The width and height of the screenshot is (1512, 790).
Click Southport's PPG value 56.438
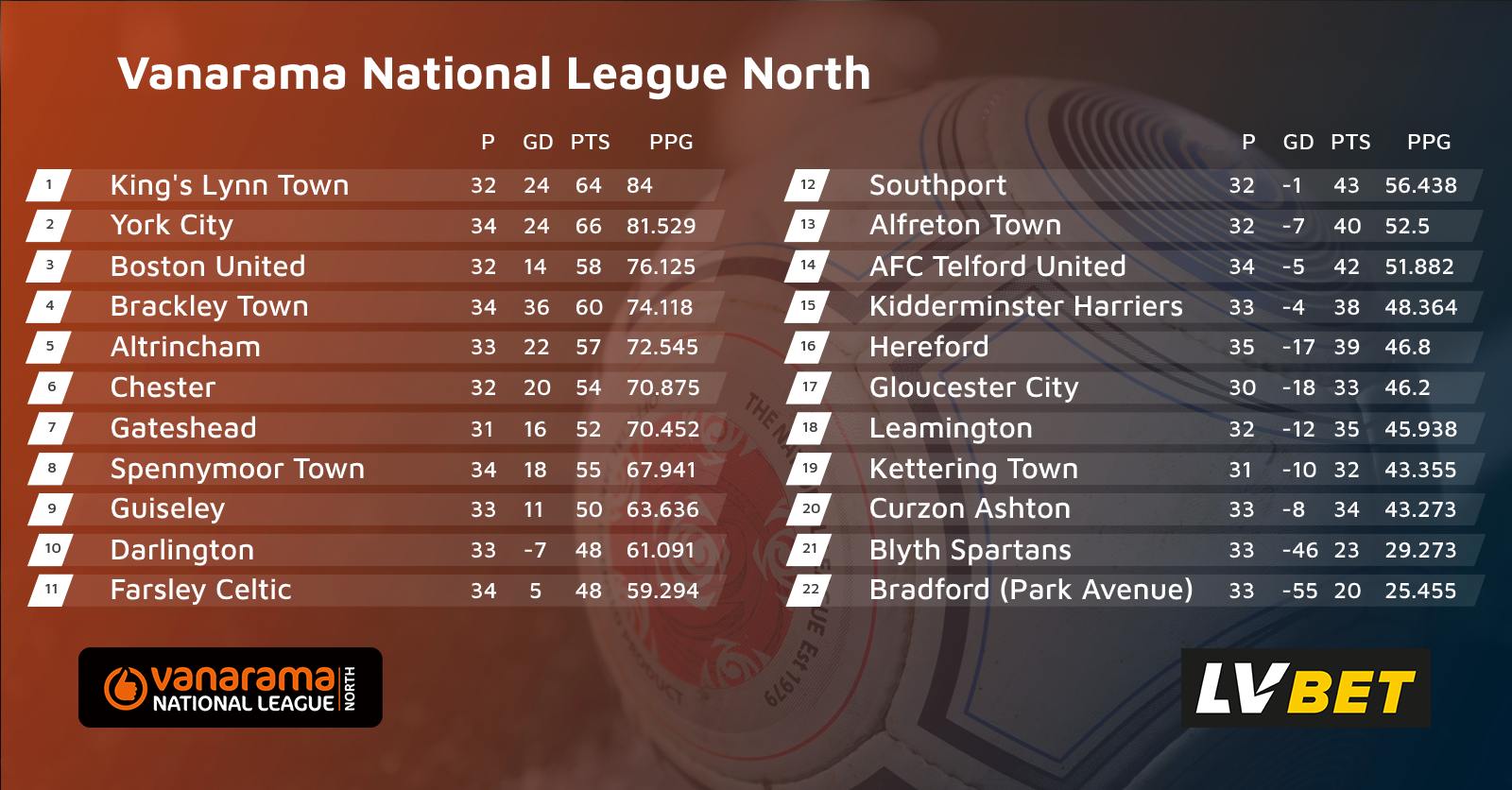coord(1420,186)
